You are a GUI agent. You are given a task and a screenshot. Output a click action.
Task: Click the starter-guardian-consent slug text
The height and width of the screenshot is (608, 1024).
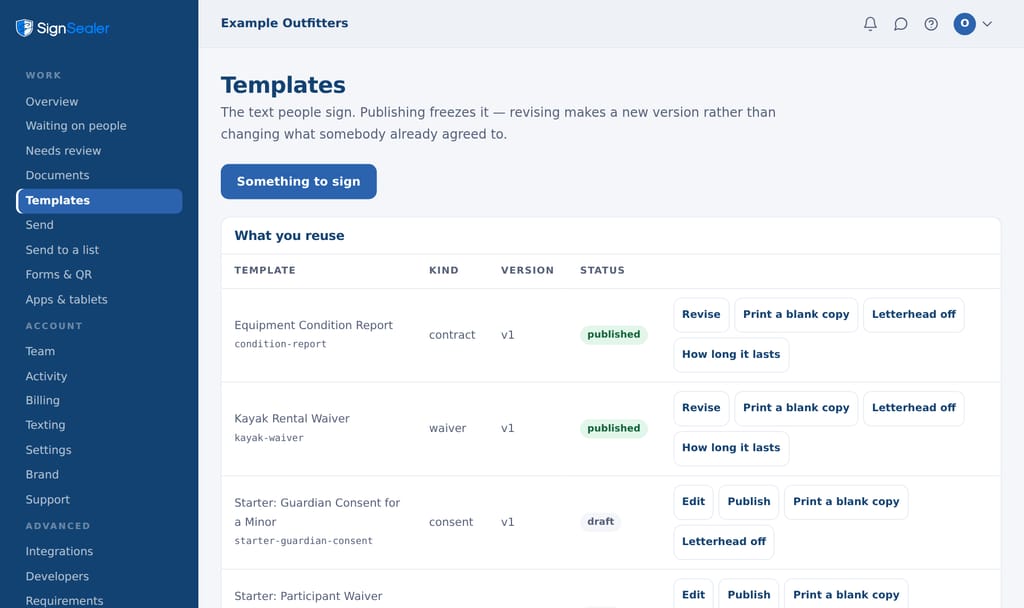pyautogui.click(x=304, y=541)
